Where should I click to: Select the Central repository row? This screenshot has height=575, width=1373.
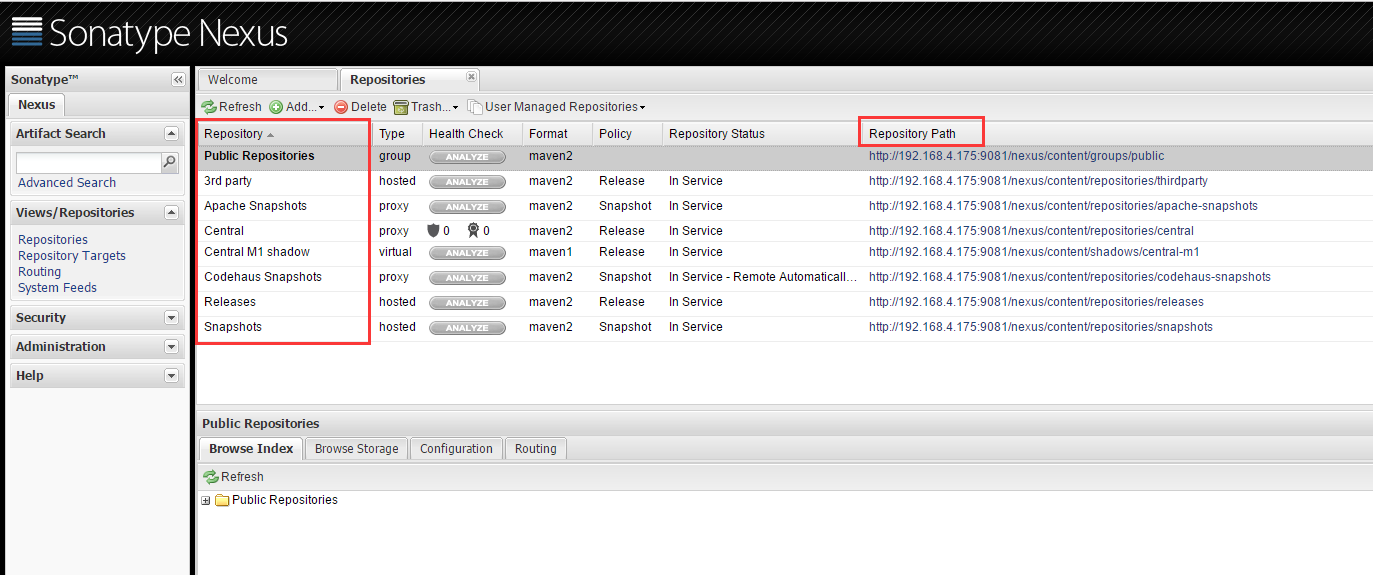pos(784,231)
